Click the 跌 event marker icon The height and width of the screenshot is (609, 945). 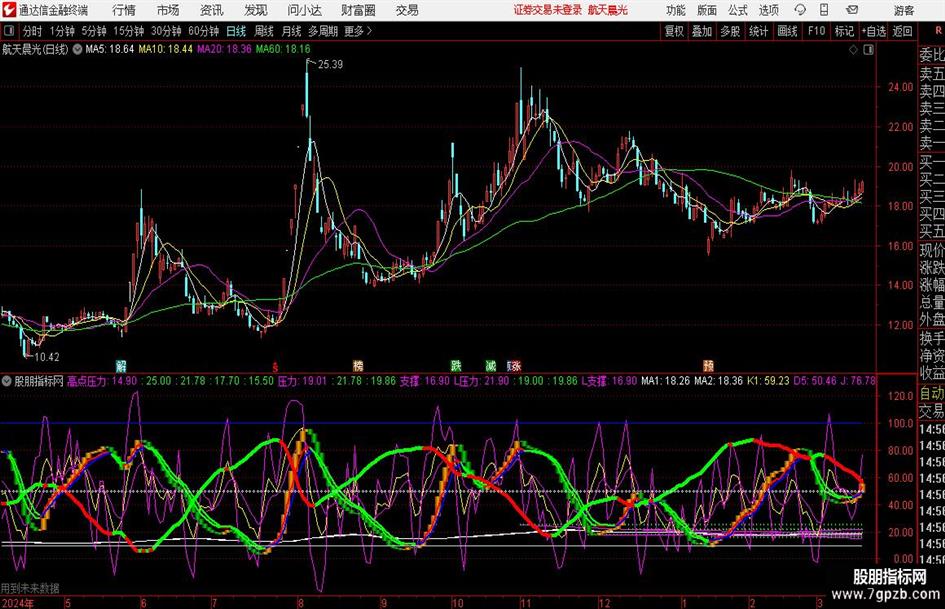[456, 365]
